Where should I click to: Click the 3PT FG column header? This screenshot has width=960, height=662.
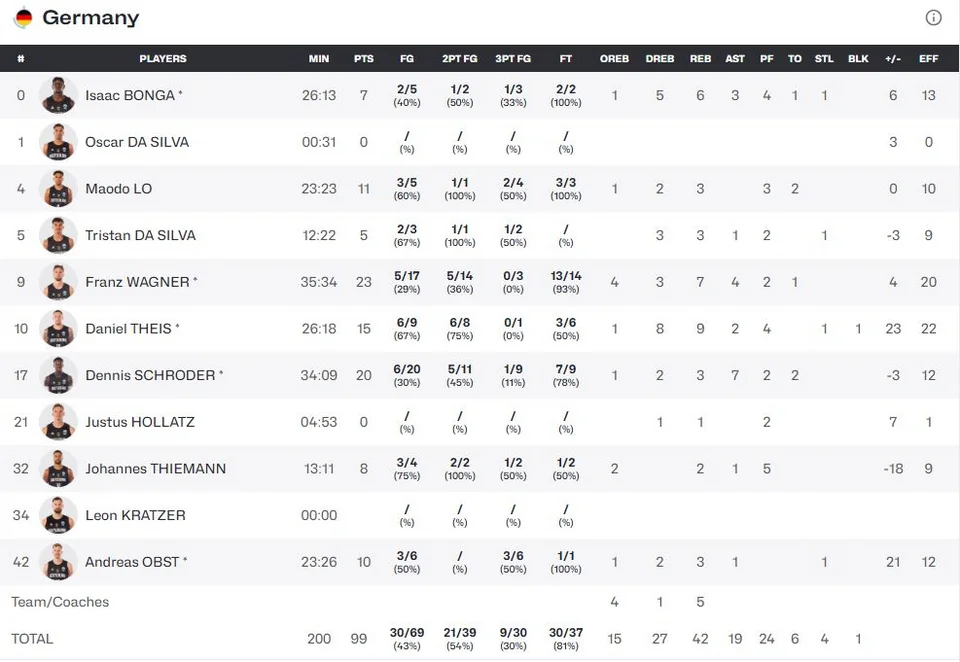pyautogui.click(x=513, y=59)
